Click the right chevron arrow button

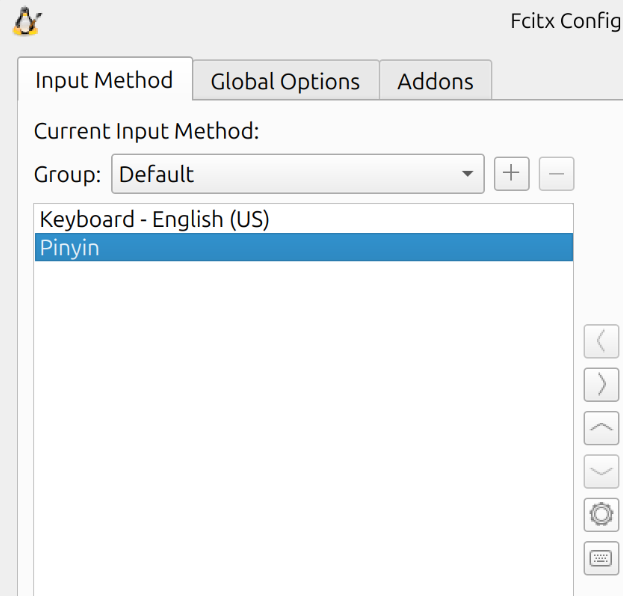pos(600,384)
